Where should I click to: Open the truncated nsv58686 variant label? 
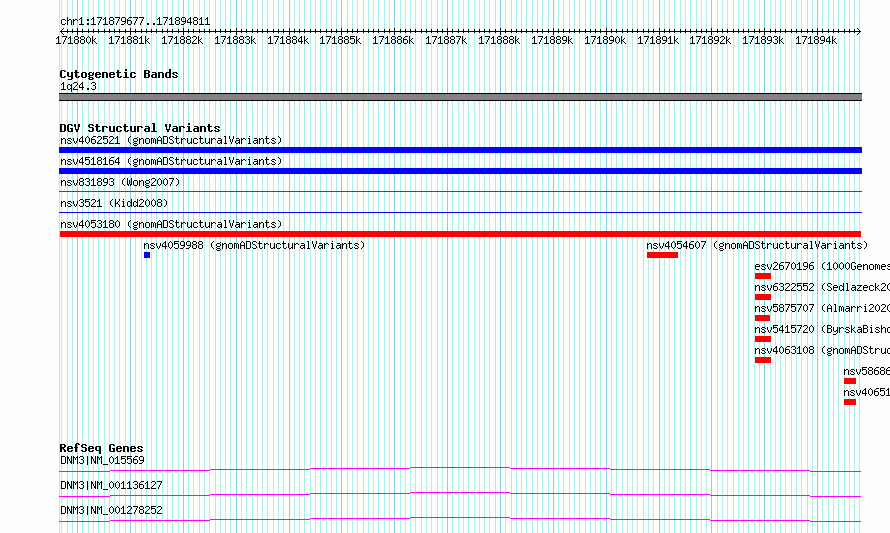[x=866, y=371]
